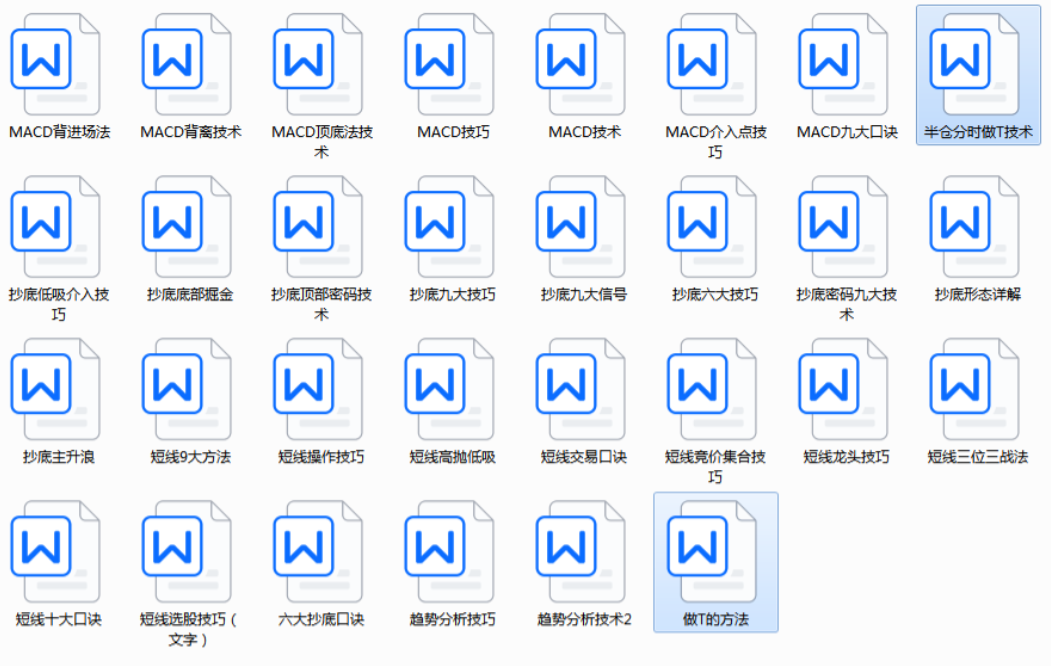Select the 短线十大口诀 document icon
Image resolution: width=1051 pixels, height=666 pixels.
[56, 551]
